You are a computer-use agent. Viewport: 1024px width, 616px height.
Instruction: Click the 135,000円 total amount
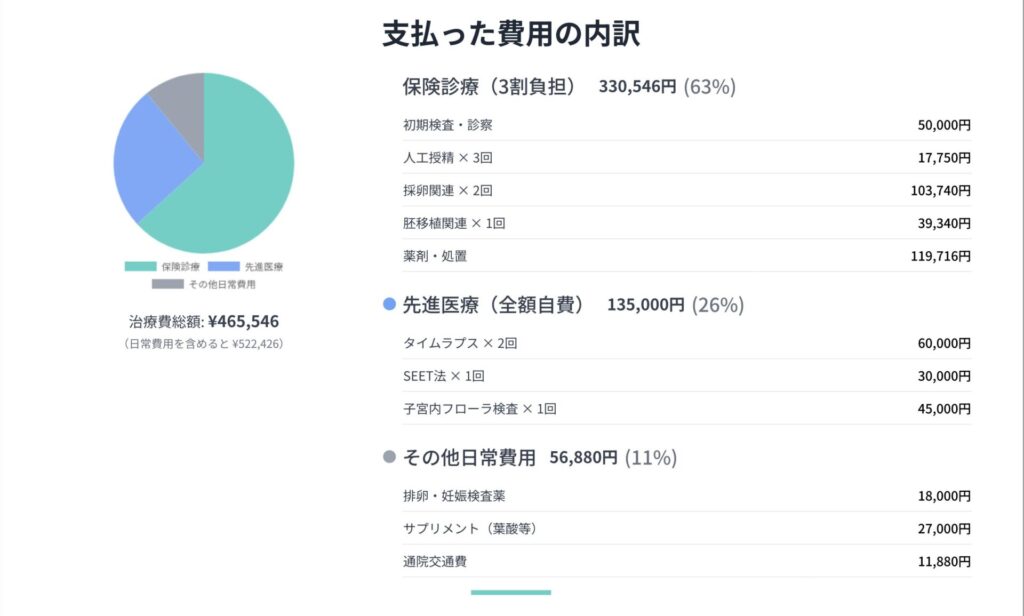646,305
